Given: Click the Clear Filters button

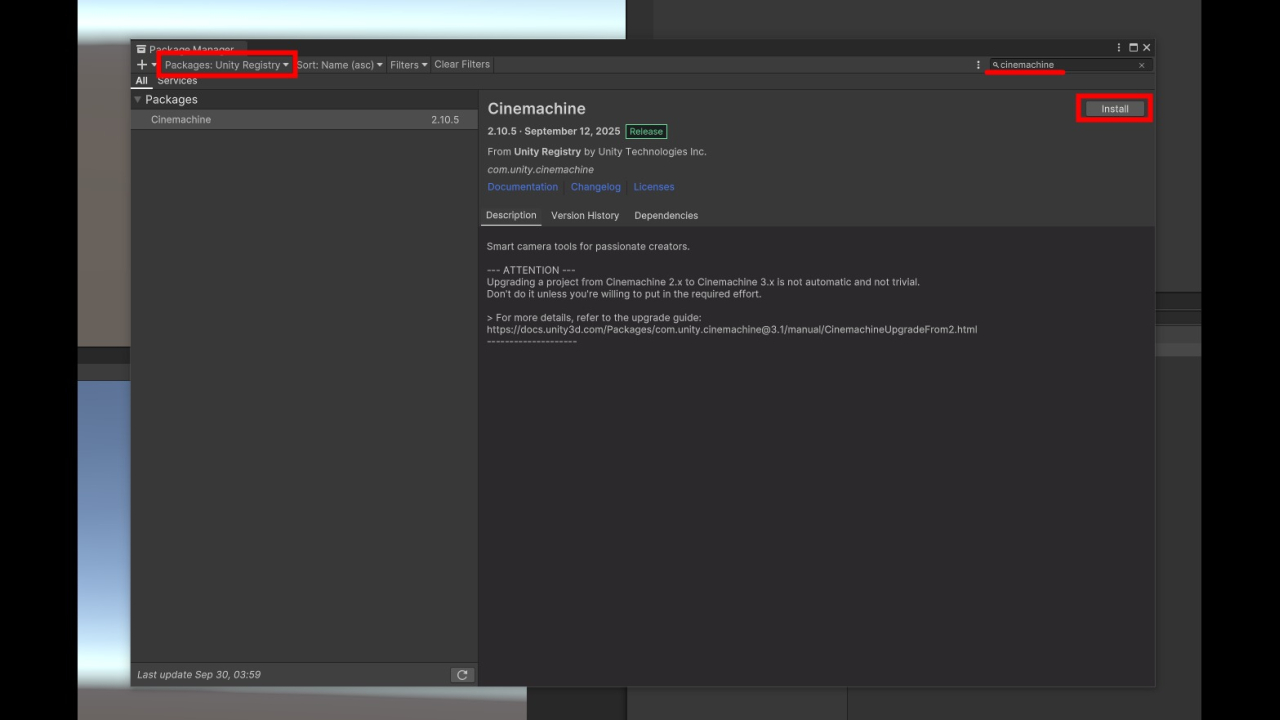Looking at the screenshot, I should [x=462, y=64].
